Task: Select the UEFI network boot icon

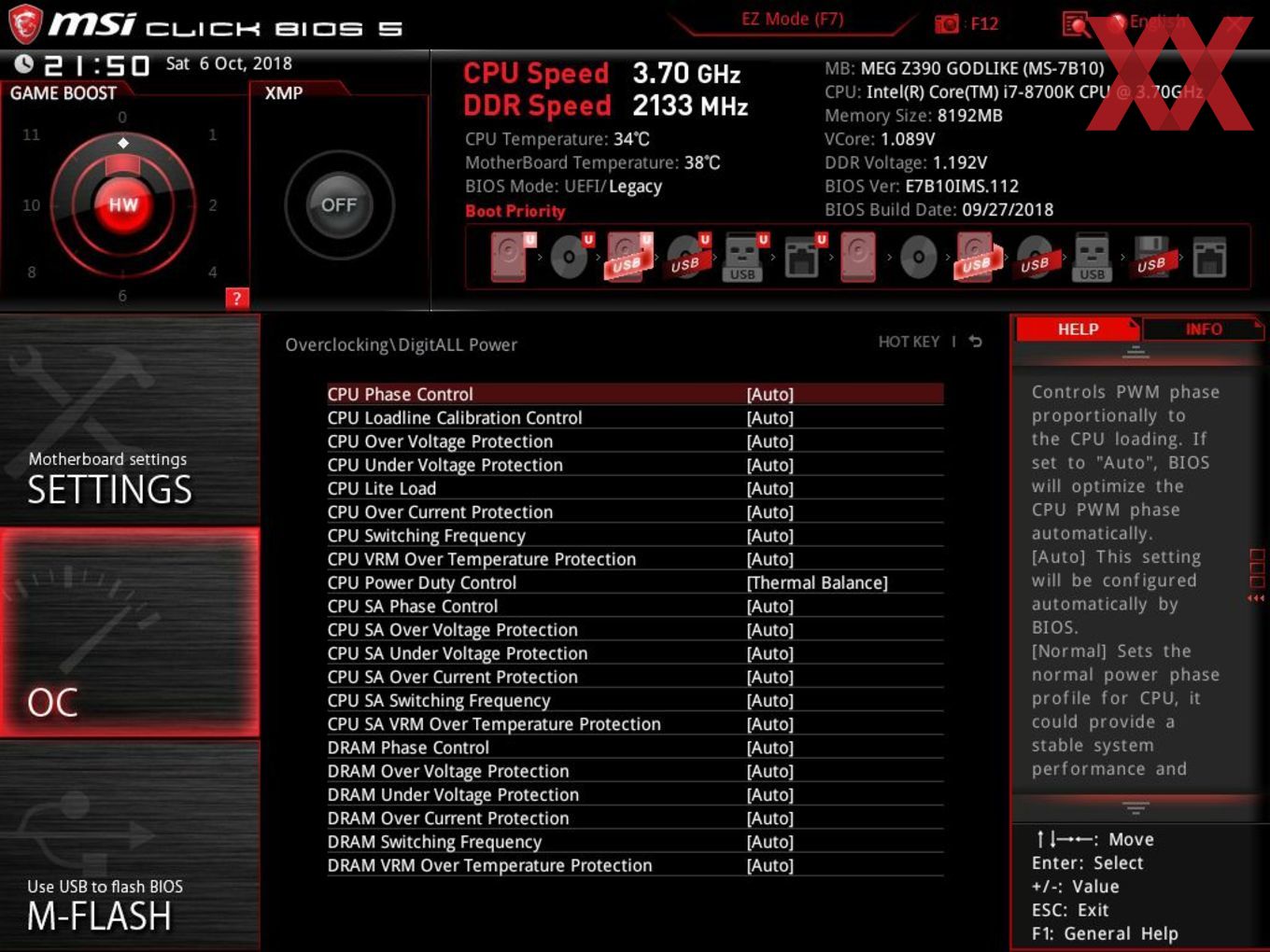Action: click(803, 257)
